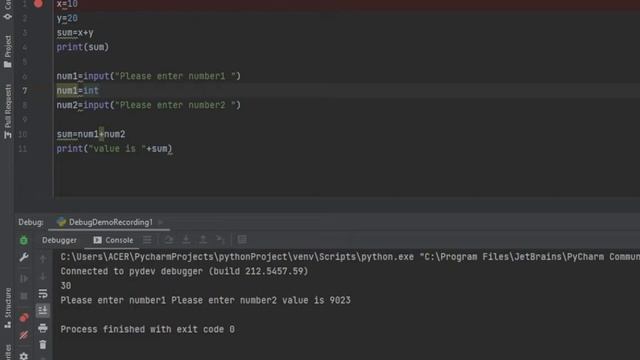The height and width of the screenshot is (360, 640).
Task: Switch to the Debugger tab
Action: [x=59, y=240]
